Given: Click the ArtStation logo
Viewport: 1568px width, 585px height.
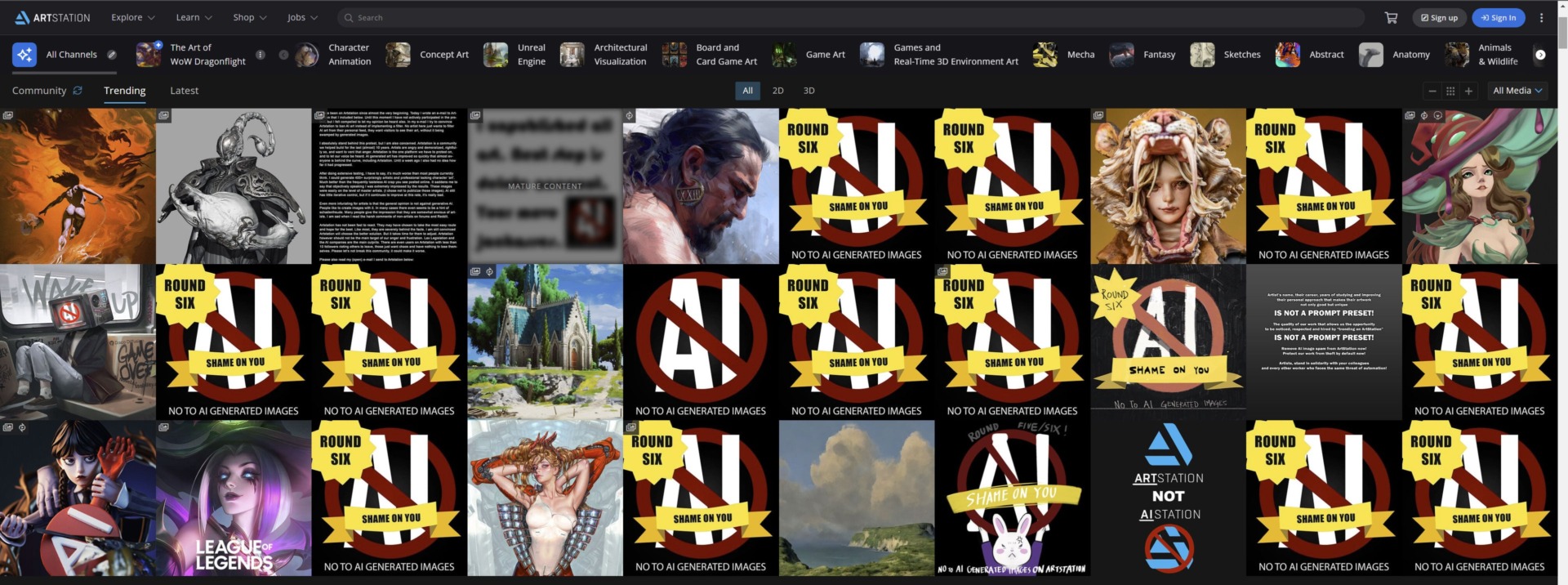Looking at the screenshot, I should pos(53,17).
